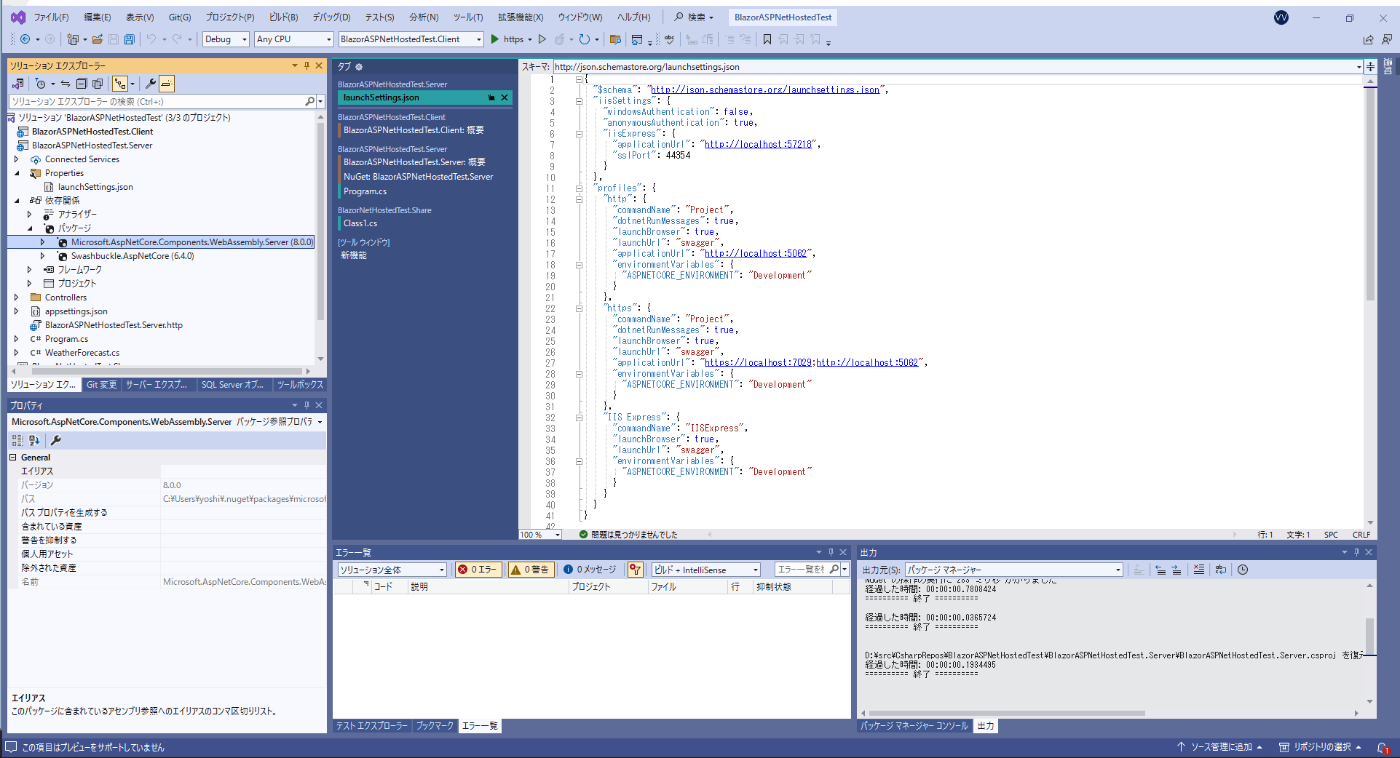The width and height of the screenshot is (1400, 758).
Task: Open the ファイル(F) menu
Action: (51, 17)
